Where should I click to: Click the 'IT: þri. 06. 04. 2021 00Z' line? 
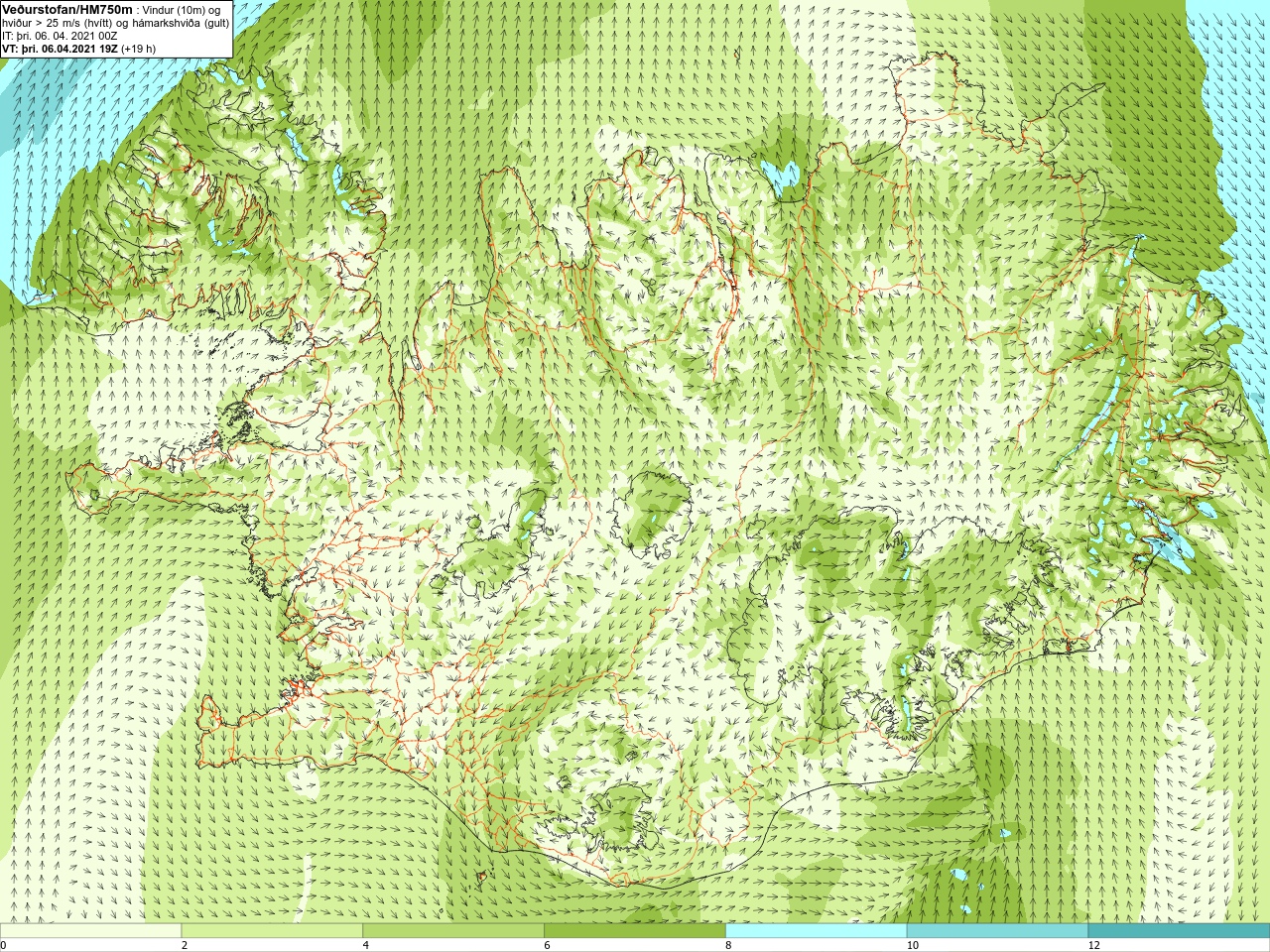tap(60, 36)
